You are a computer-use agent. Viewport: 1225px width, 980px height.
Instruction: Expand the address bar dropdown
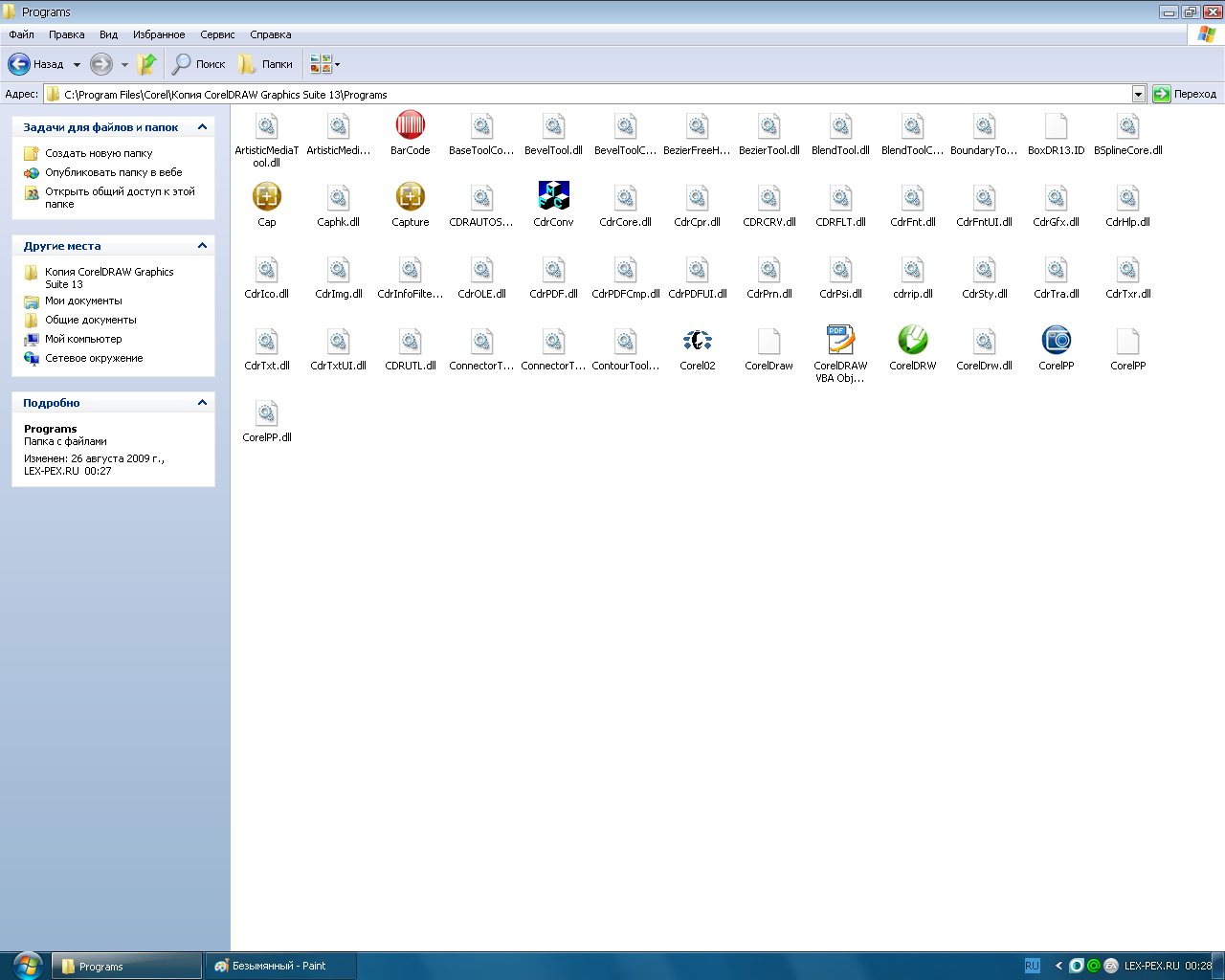[x=1138, y=94]
